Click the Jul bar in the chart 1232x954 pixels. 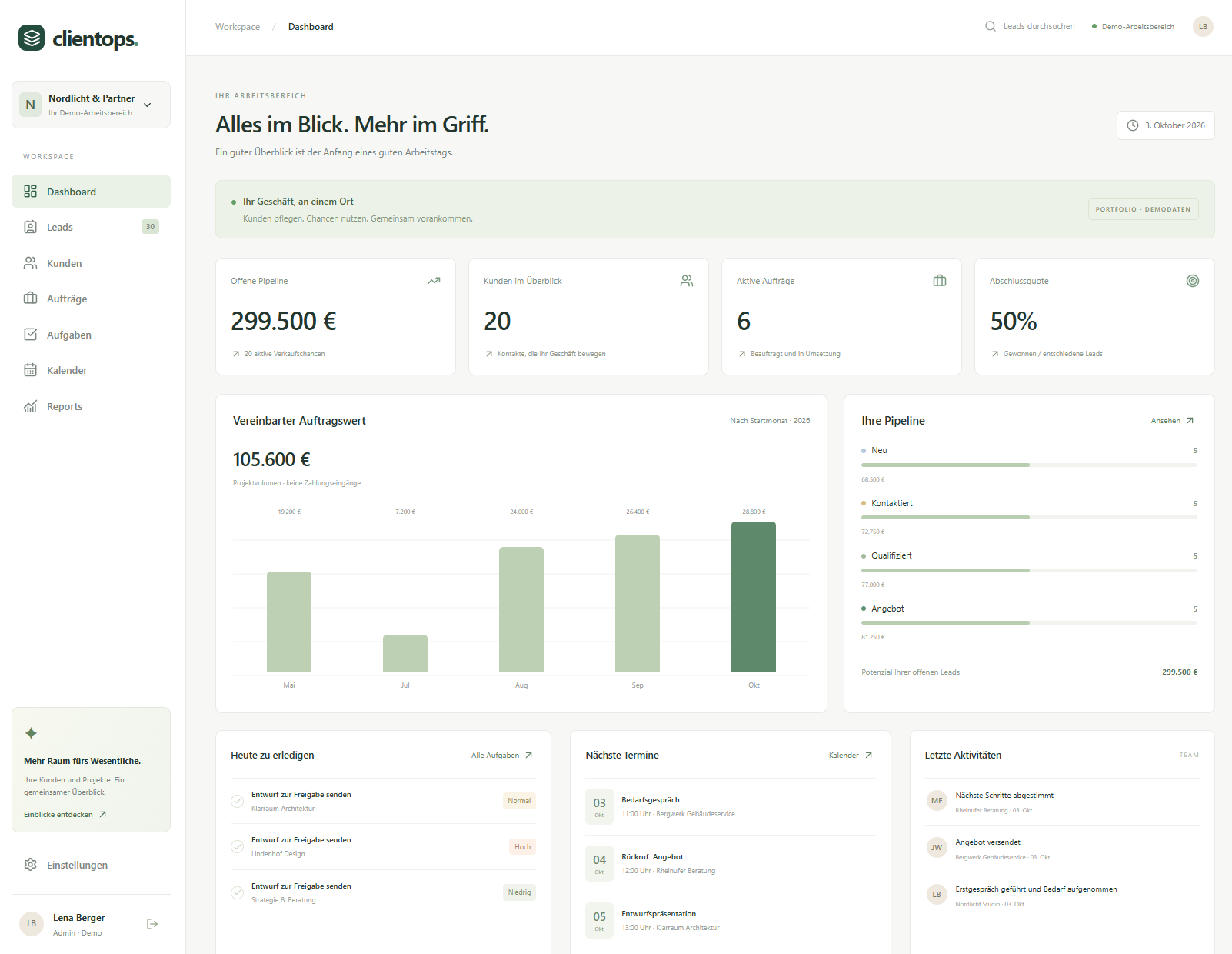pyautogui.click(x=405, y=653)
